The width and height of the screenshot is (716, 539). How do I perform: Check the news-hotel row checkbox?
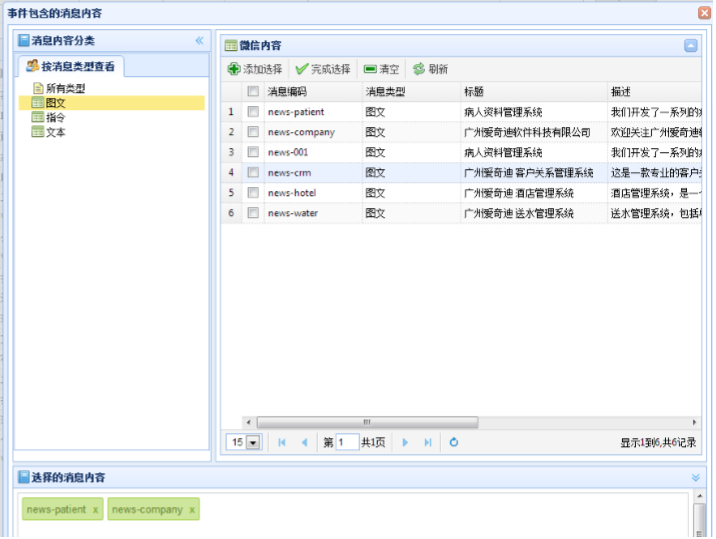pyautogui.click(x=253, y=192)
